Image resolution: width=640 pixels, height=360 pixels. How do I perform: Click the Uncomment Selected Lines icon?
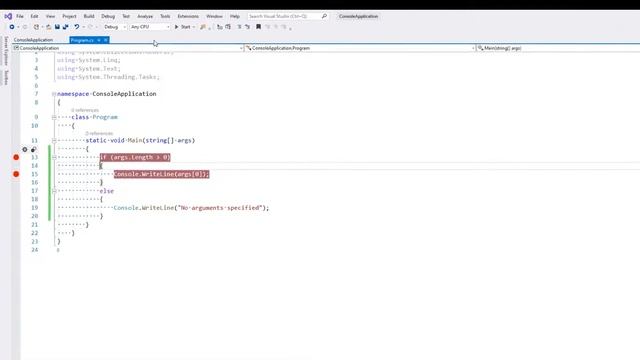pyautogui.click(x=247, y=27)
